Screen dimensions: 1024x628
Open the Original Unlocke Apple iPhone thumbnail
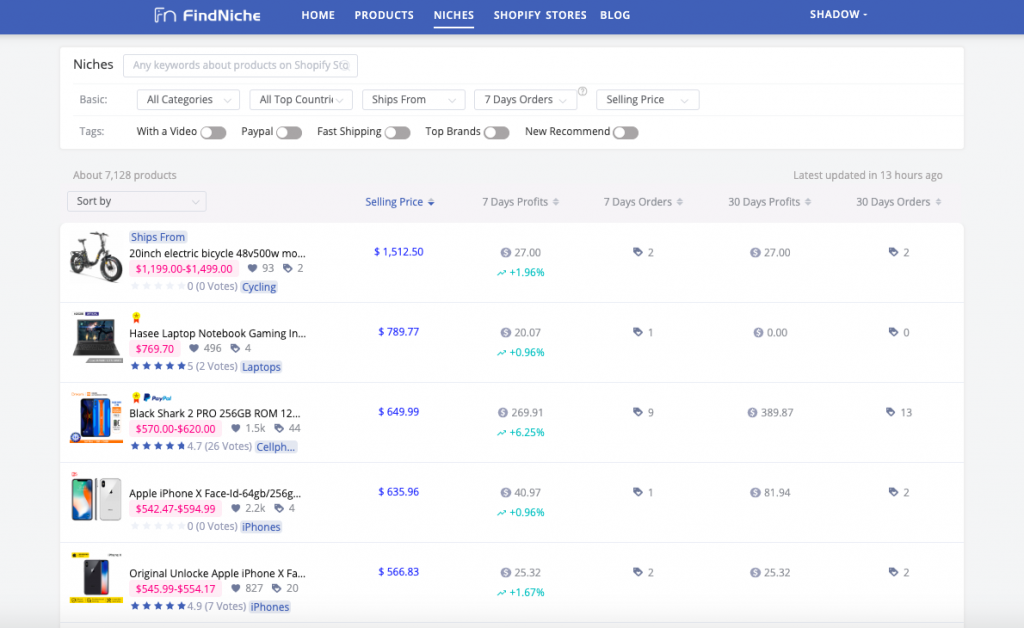[x=97, y=578]
